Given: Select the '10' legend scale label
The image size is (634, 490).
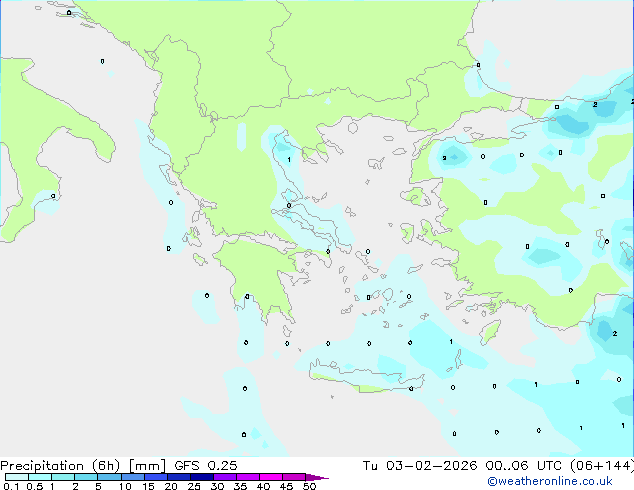Looking at the screenshot, I should pyautogui.click(x=125, y=486).
